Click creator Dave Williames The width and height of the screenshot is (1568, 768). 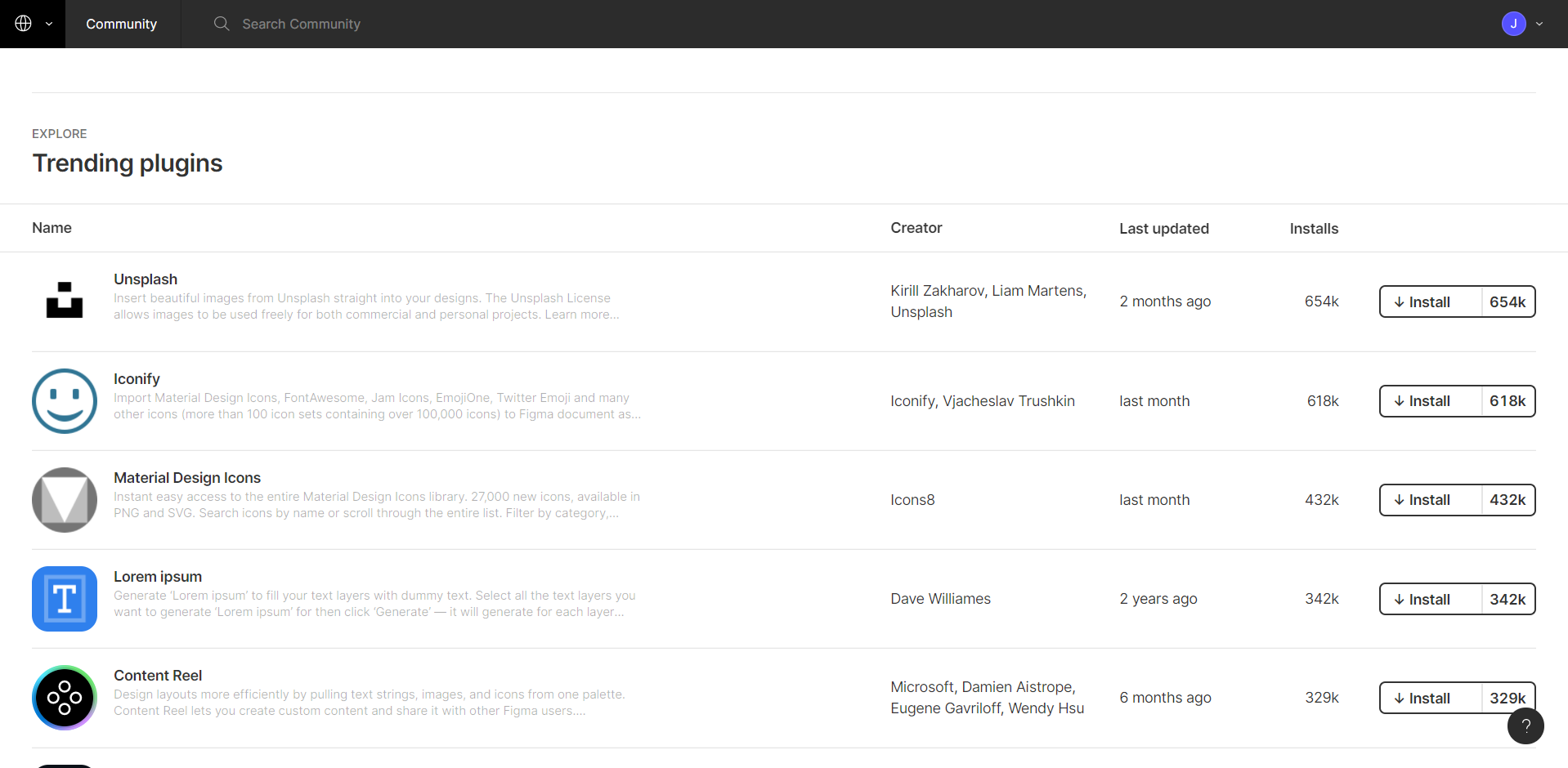940,599
